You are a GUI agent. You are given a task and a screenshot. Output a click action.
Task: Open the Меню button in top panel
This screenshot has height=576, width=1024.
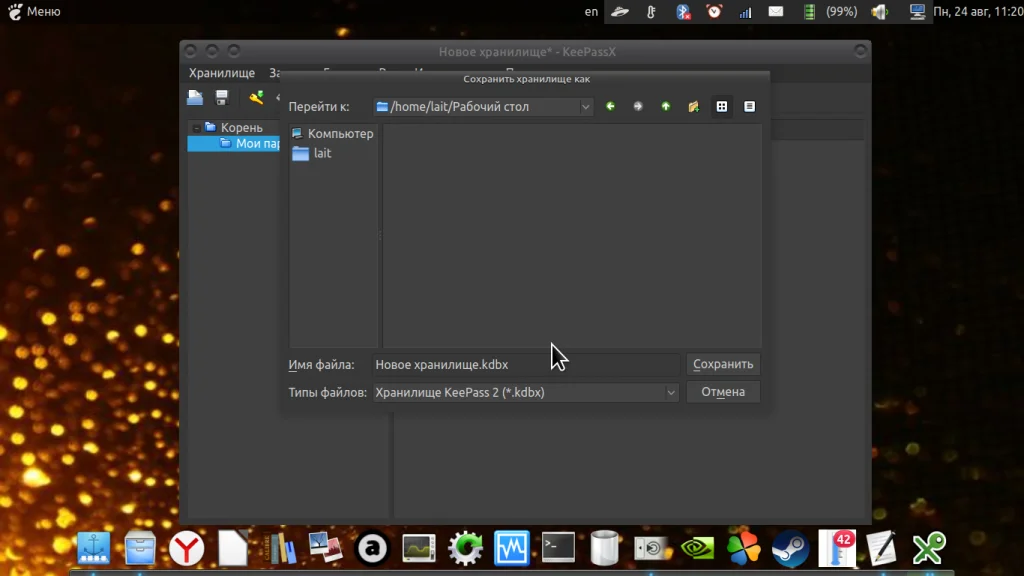[x=34, y=11]
